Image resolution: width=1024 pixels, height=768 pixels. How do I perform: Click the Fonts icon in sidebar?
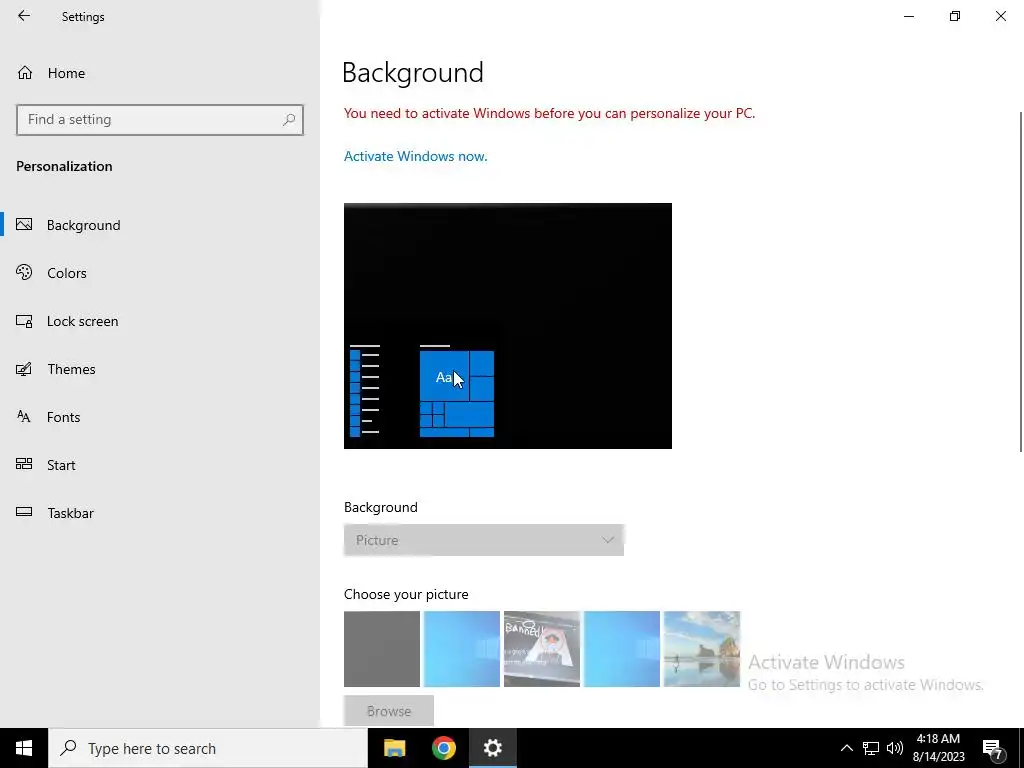24,417
